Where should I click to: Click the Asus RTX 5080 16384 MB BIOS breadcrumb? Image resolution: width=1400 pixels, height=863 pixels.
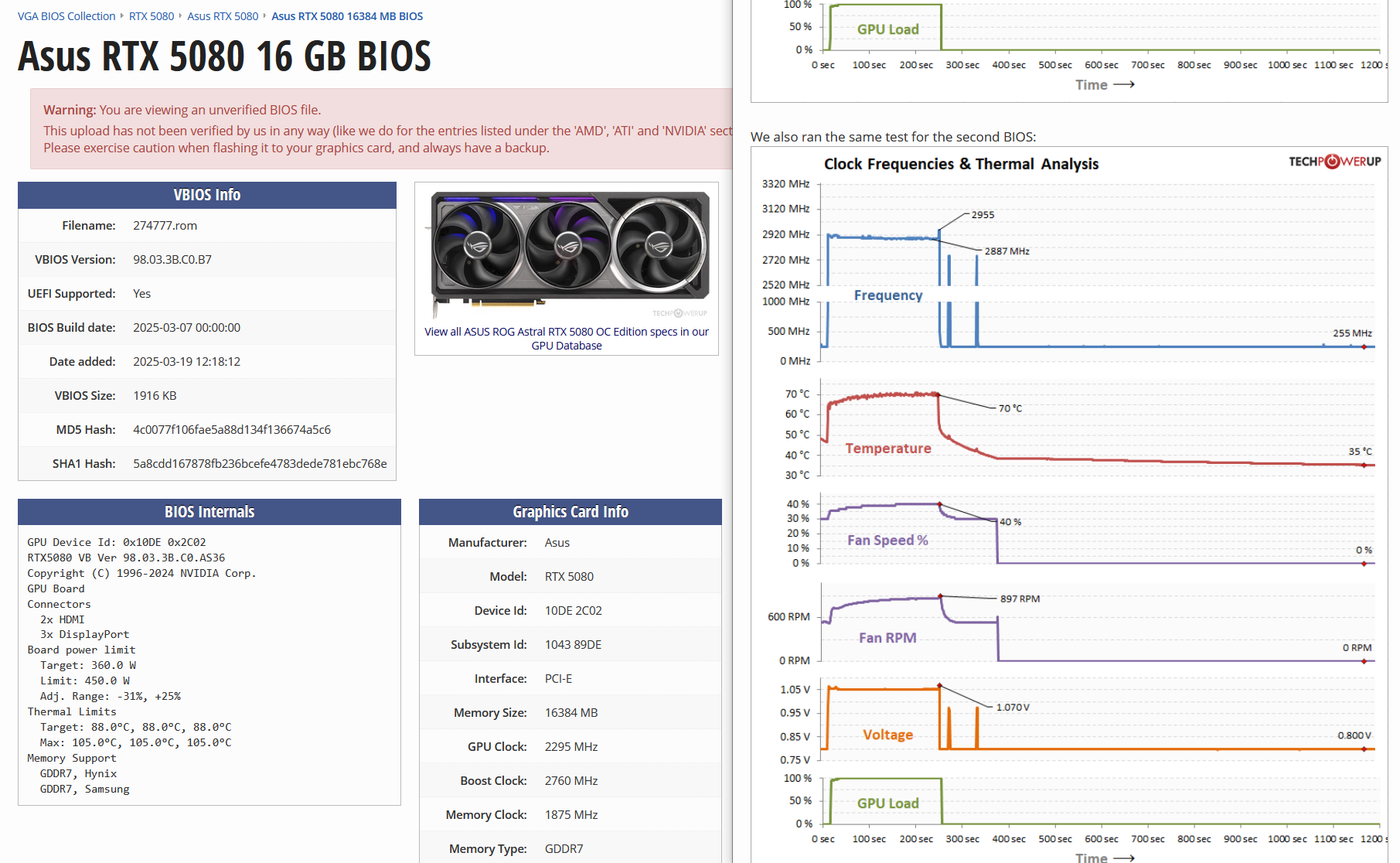tap(347, 16)
